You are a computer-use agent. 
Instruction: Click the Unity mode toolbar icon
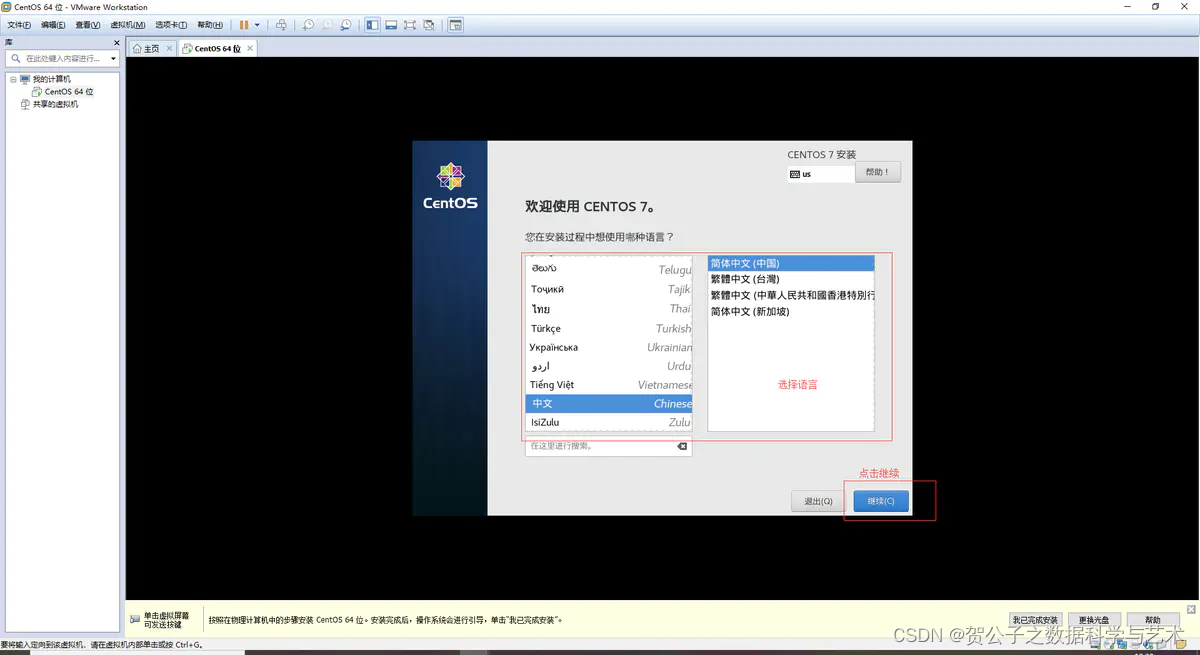coord(429,25)
